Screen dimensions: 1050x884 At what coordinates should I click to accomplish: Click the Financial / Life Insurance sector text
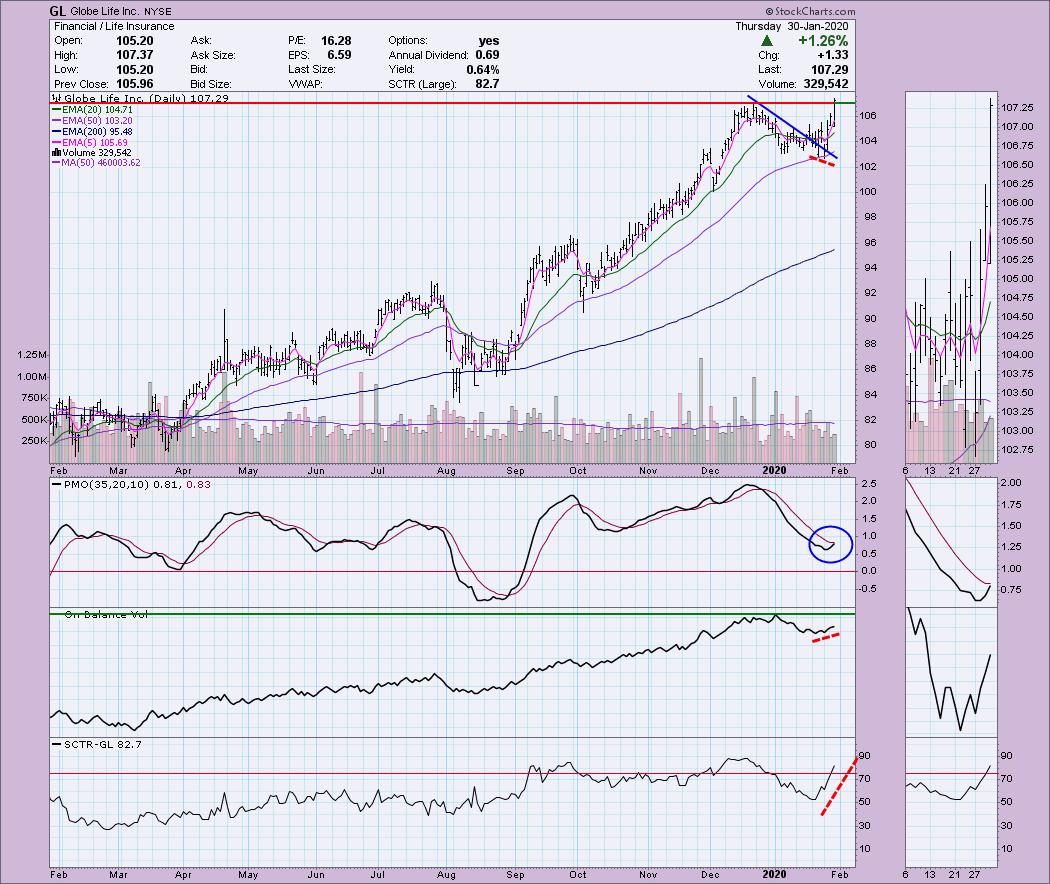click(114, 26)
